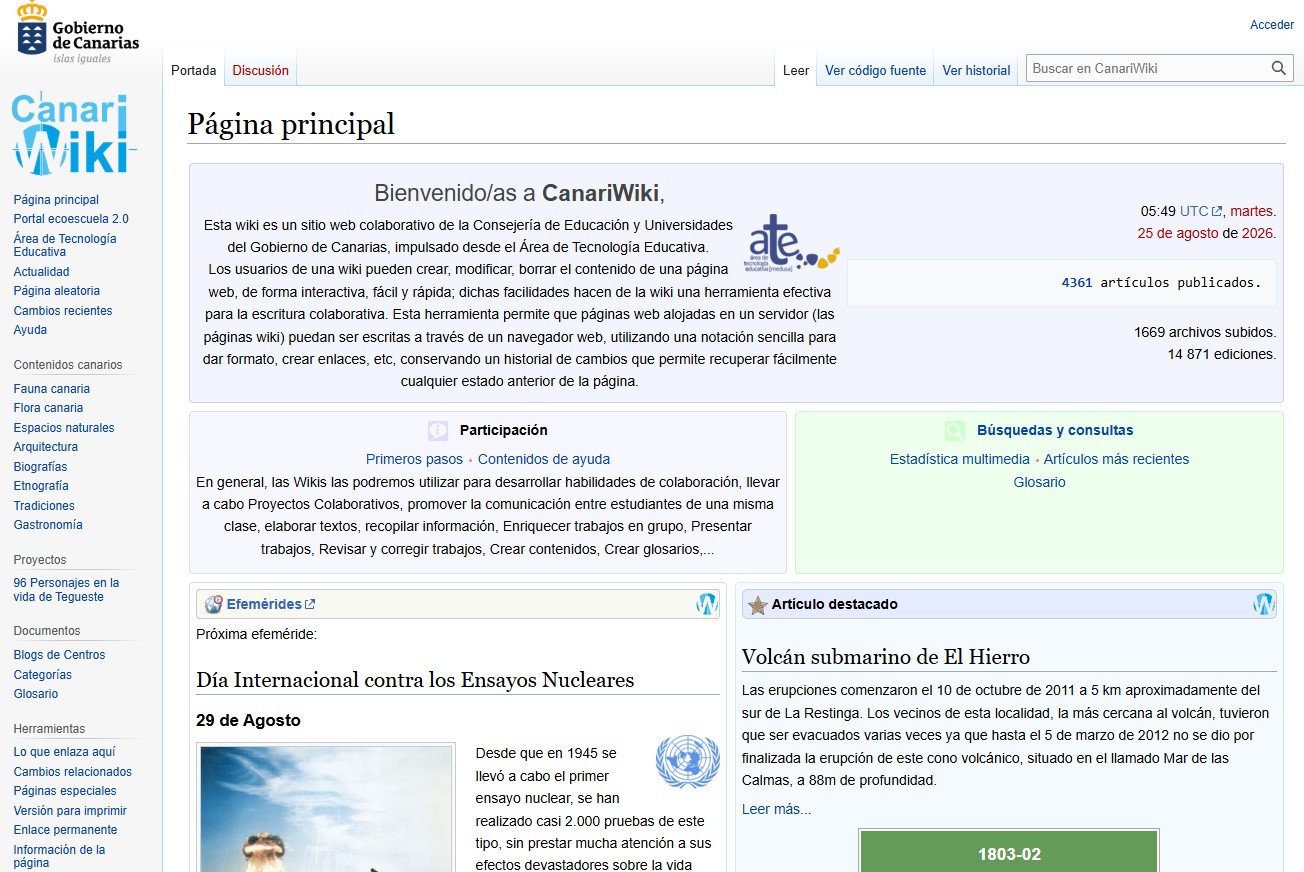Viewport: 1304px width, 872px height.
Task: Open Biografías sidebar link
Action: (x=40, y=467)
